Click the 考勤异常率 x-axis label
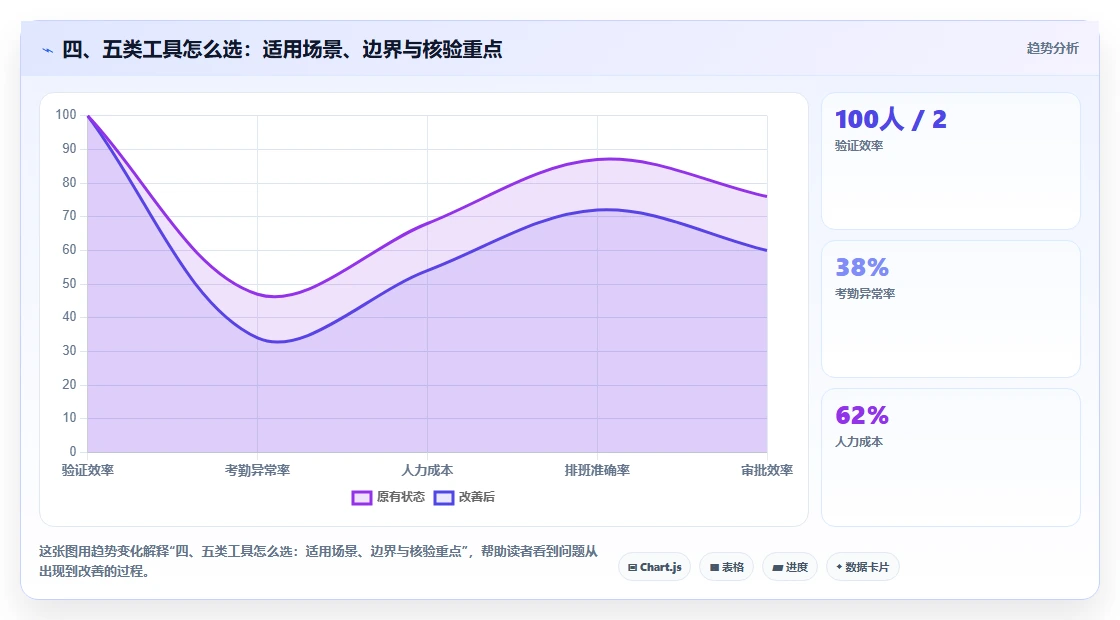 tap(257, 470)
